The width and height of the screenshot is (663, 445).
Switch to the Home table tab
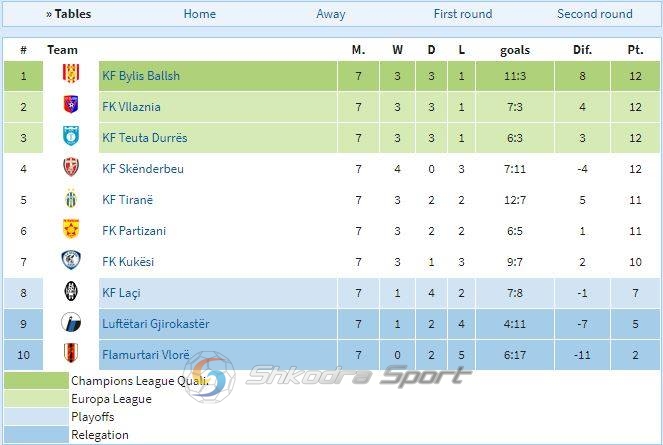pyautogui.click(x=200, y=14)
